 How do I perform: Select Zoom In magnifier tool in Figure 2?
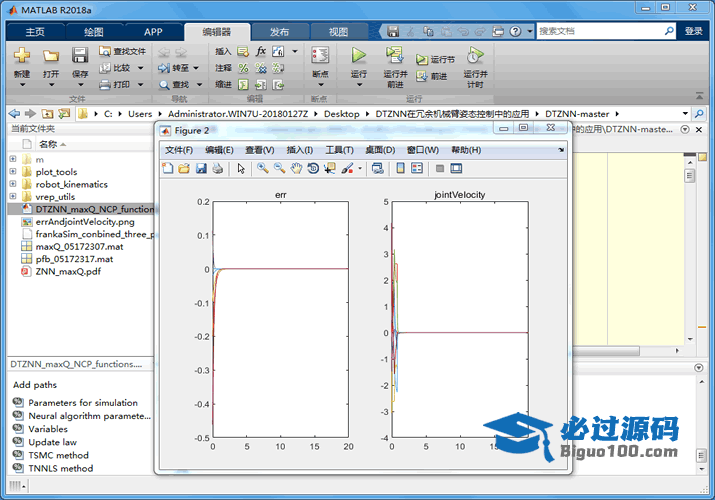coord(262,168)
